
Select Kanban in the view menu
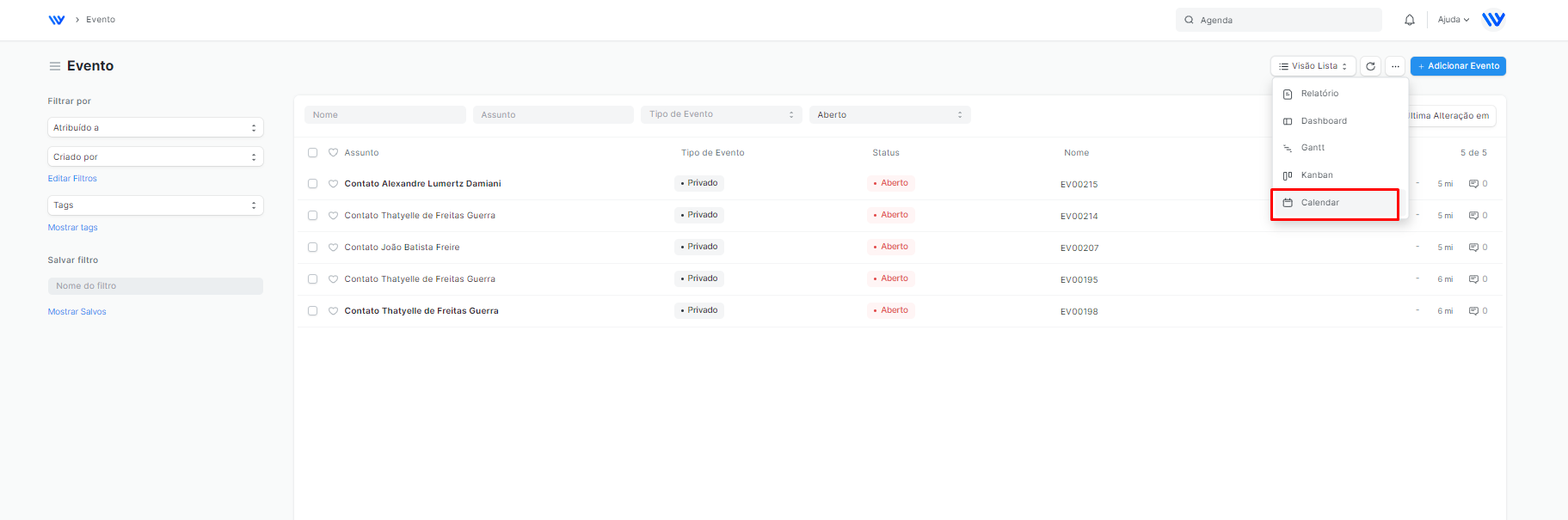(1316, 175)
